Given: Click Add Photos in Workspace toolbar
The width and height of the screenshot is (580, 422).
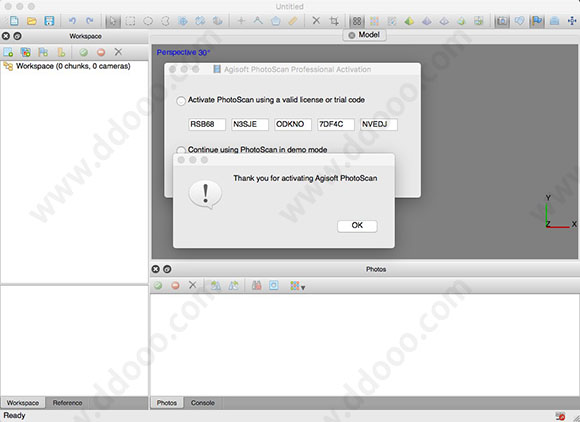Looking at the screenshot, I should [26, 52].
